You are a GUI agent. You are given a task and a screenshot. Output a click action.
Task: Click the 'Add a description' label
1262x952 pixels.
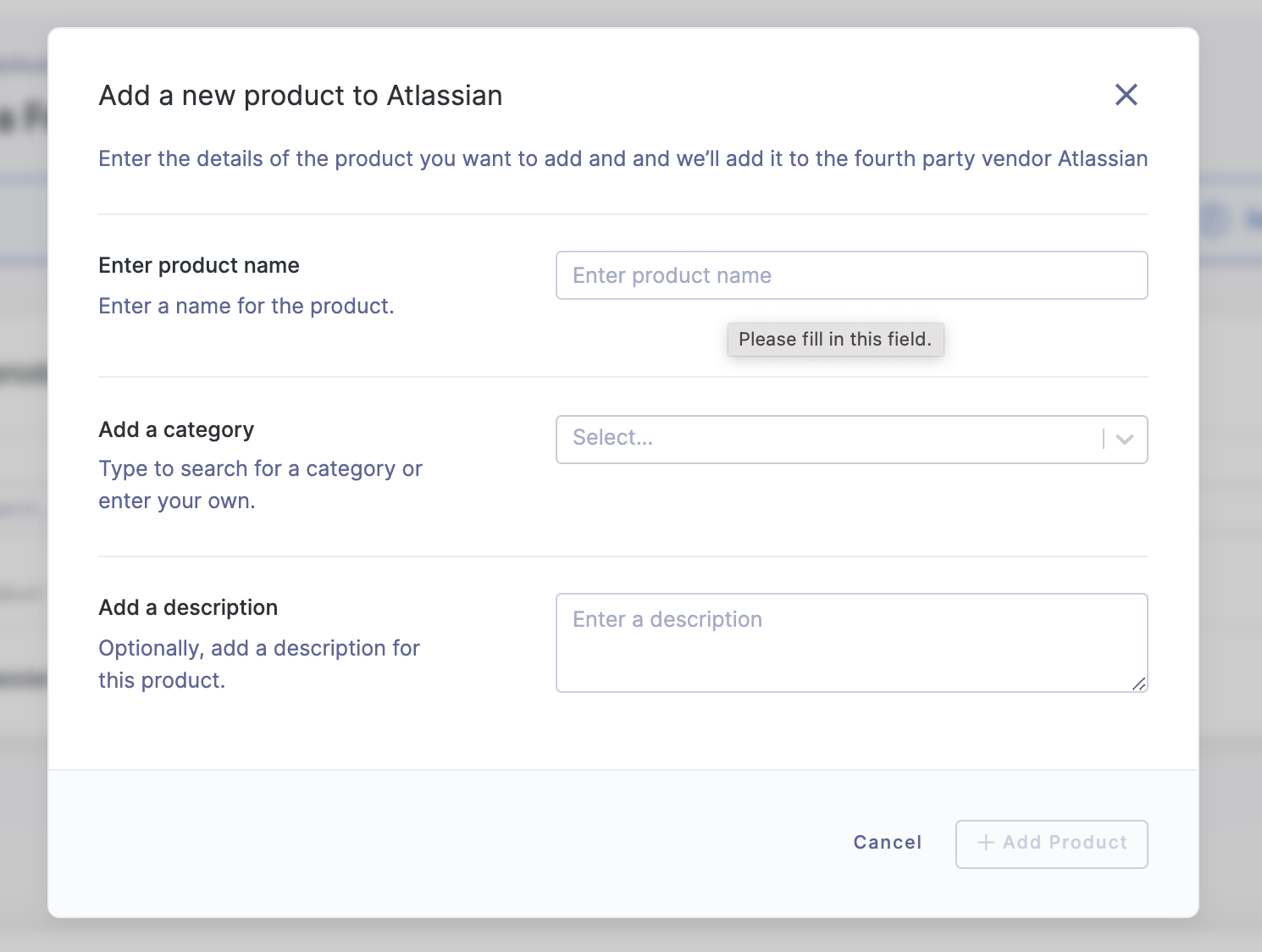[188, 608]
